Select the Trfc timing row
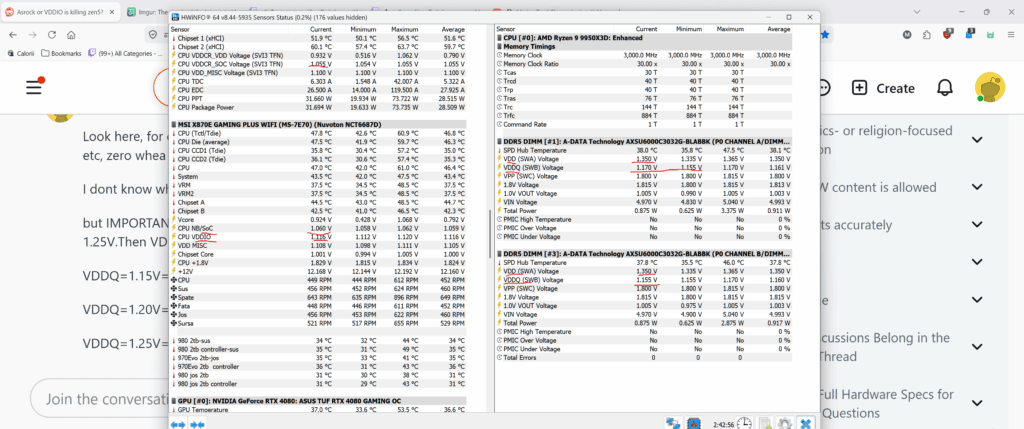This screenshot has width=1024, height=429. [x=643, y=116]
